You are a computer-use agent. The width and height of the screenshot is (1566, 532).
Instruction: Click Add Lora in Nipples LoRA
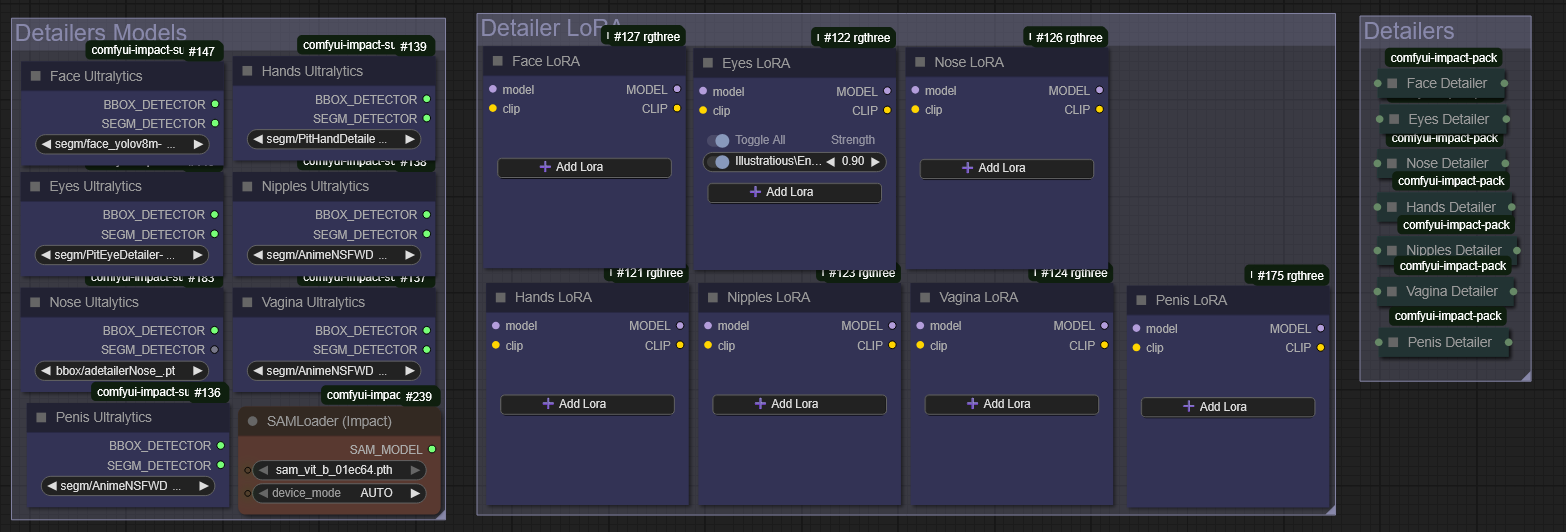[x=800, y=404]
